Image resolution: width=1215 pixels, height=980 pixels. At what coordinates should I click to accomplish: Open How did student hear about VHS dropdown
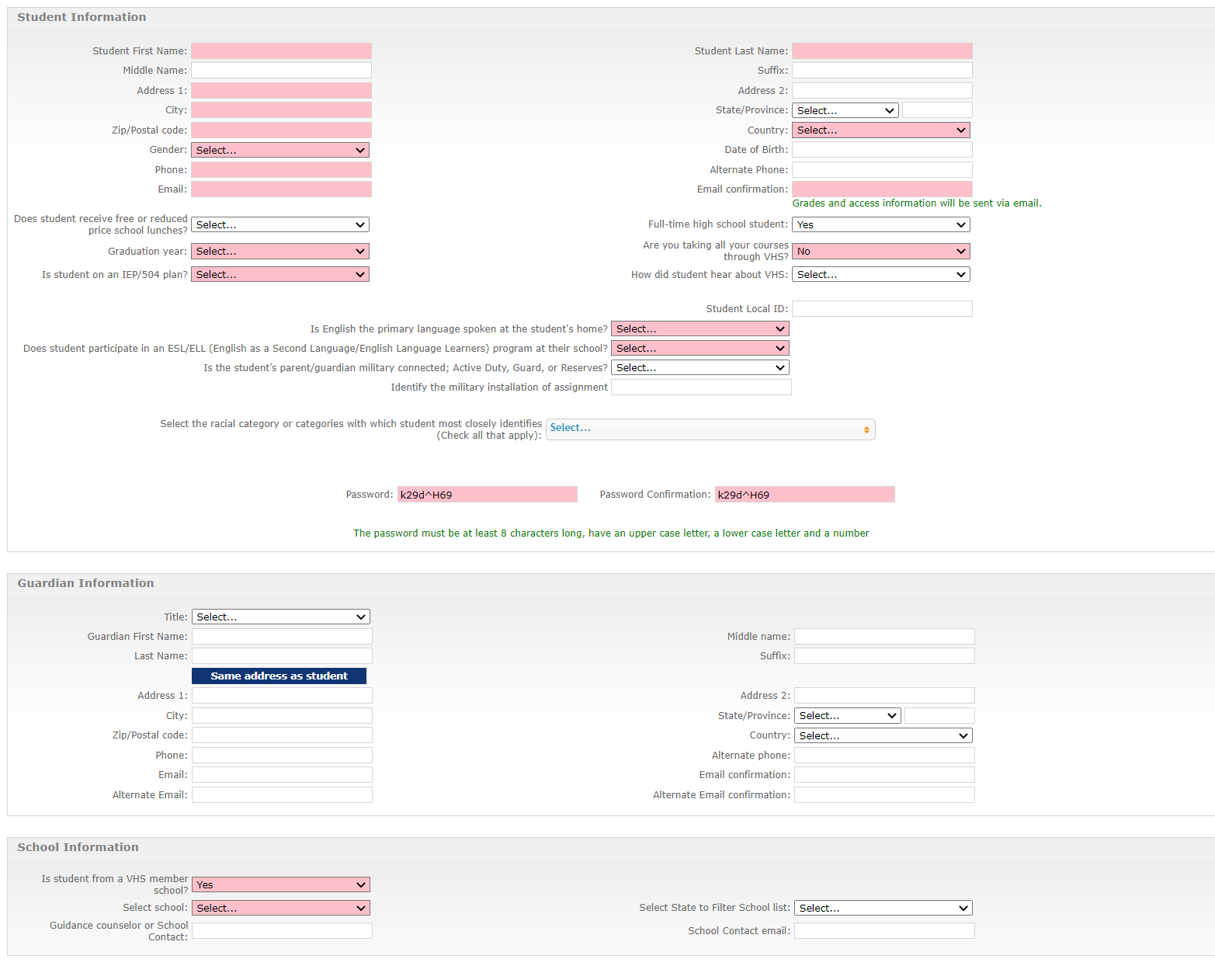(880, 275)
